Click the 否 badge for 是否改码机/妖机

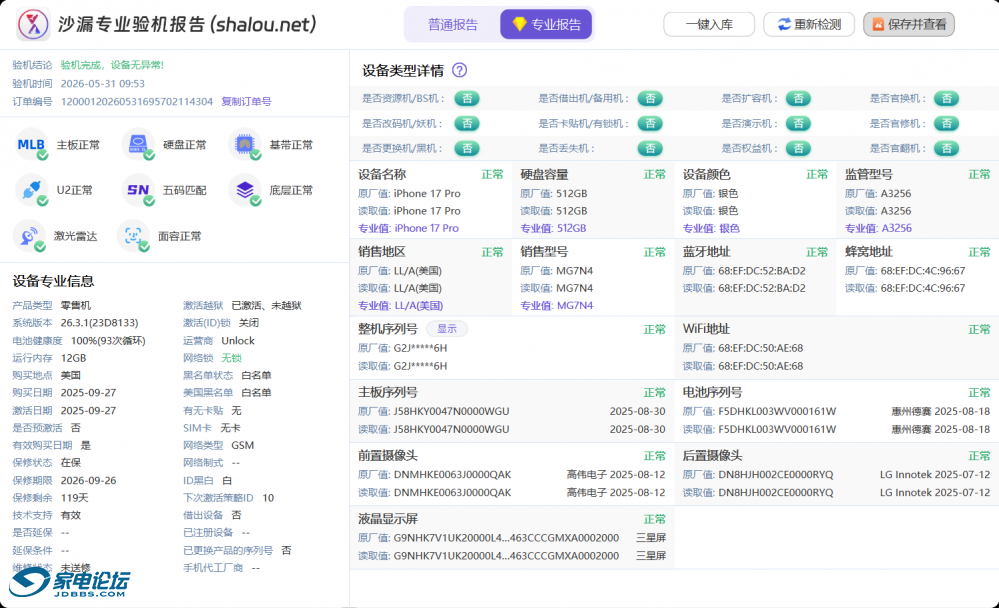[x=467, y=123]
